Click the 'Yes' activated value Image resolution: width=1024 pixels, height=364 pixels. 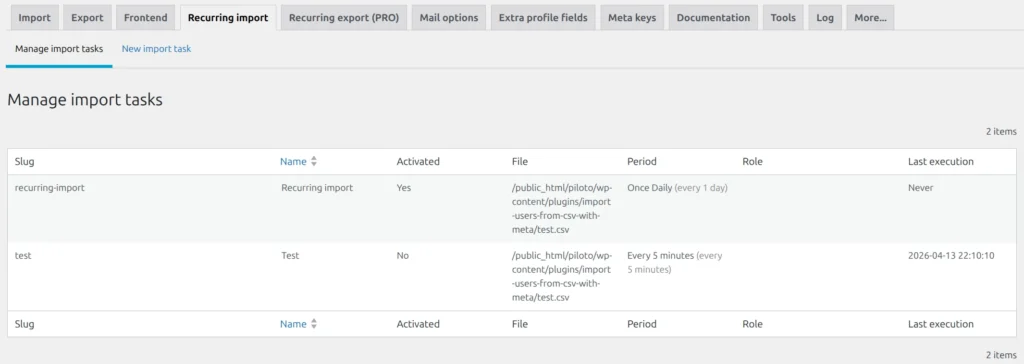404,188
